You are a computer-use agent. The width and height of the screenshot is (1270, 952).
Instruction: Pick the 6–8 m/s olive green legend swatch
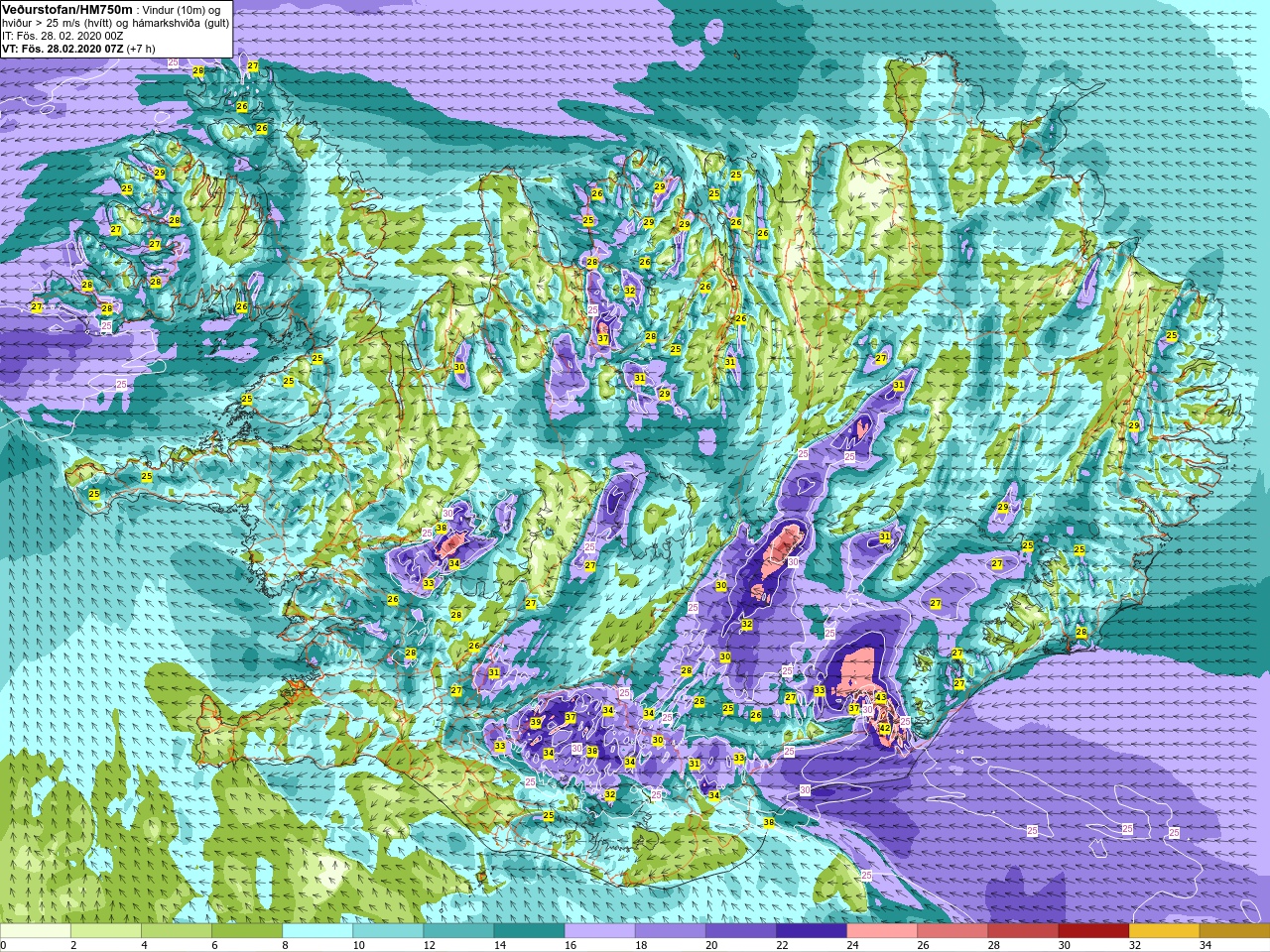point(247,931)
